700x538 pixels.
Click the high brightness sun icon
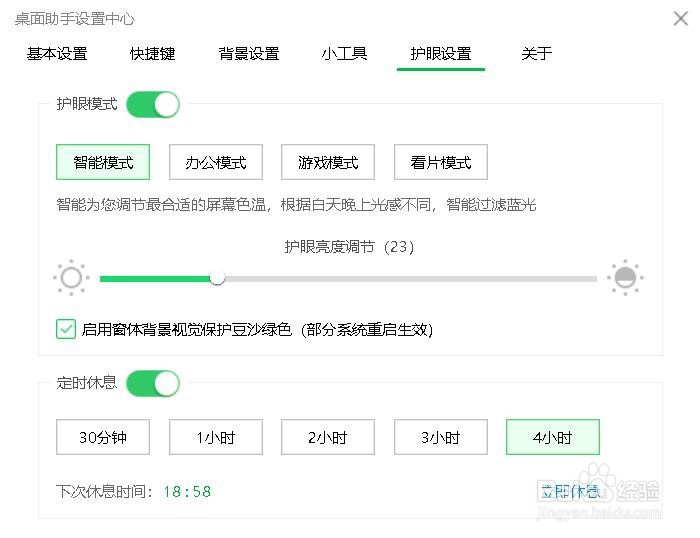pyautogui.click(x=625, y=277)
